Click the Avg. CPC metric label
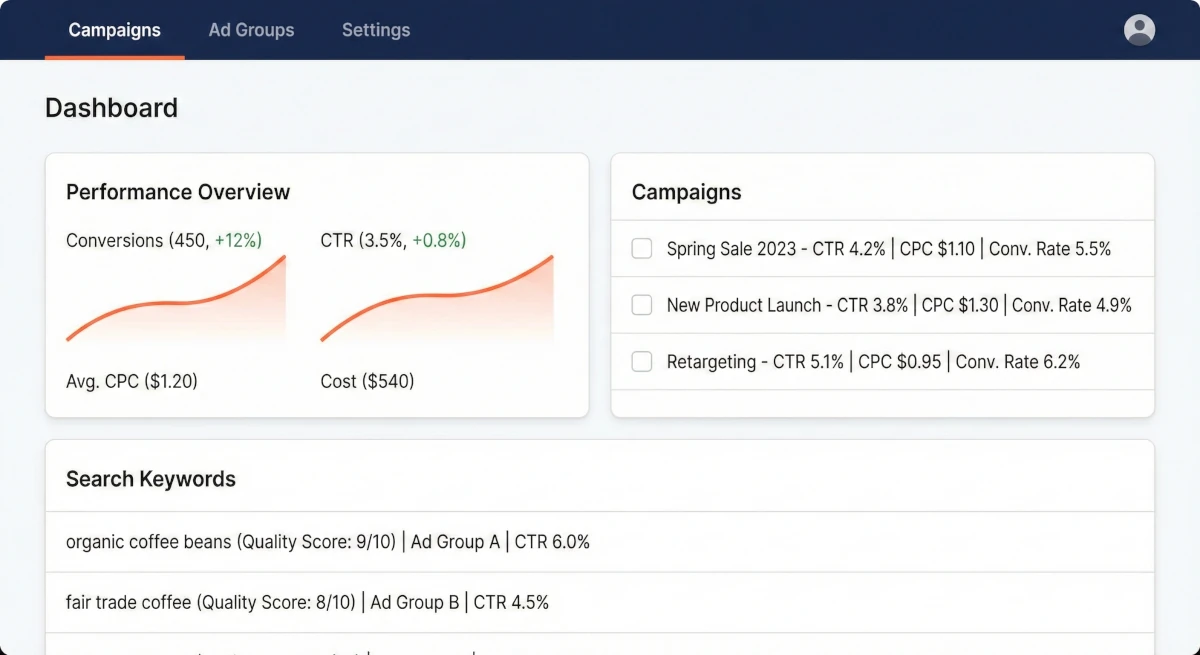The image size is (1200, 655). tap(131, 381)
